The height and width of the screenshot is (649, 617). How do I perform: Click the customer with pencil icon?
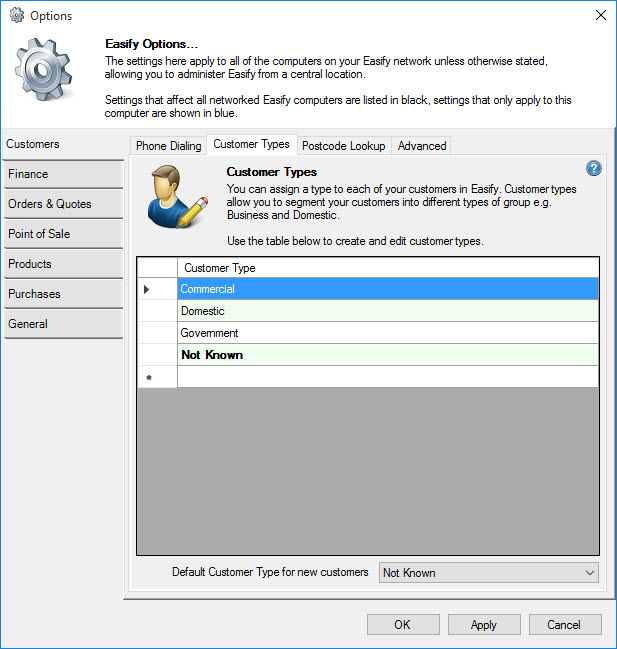click(176, 196)
